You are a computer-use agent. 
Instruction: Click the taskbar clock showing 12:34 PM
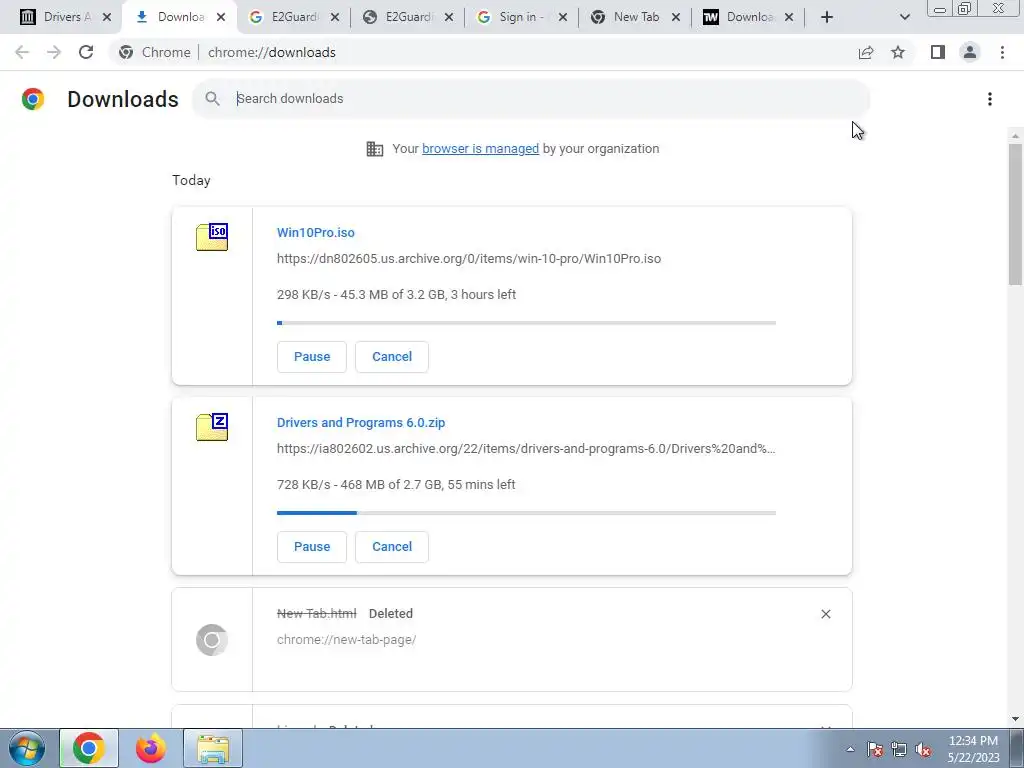point(973,749)
